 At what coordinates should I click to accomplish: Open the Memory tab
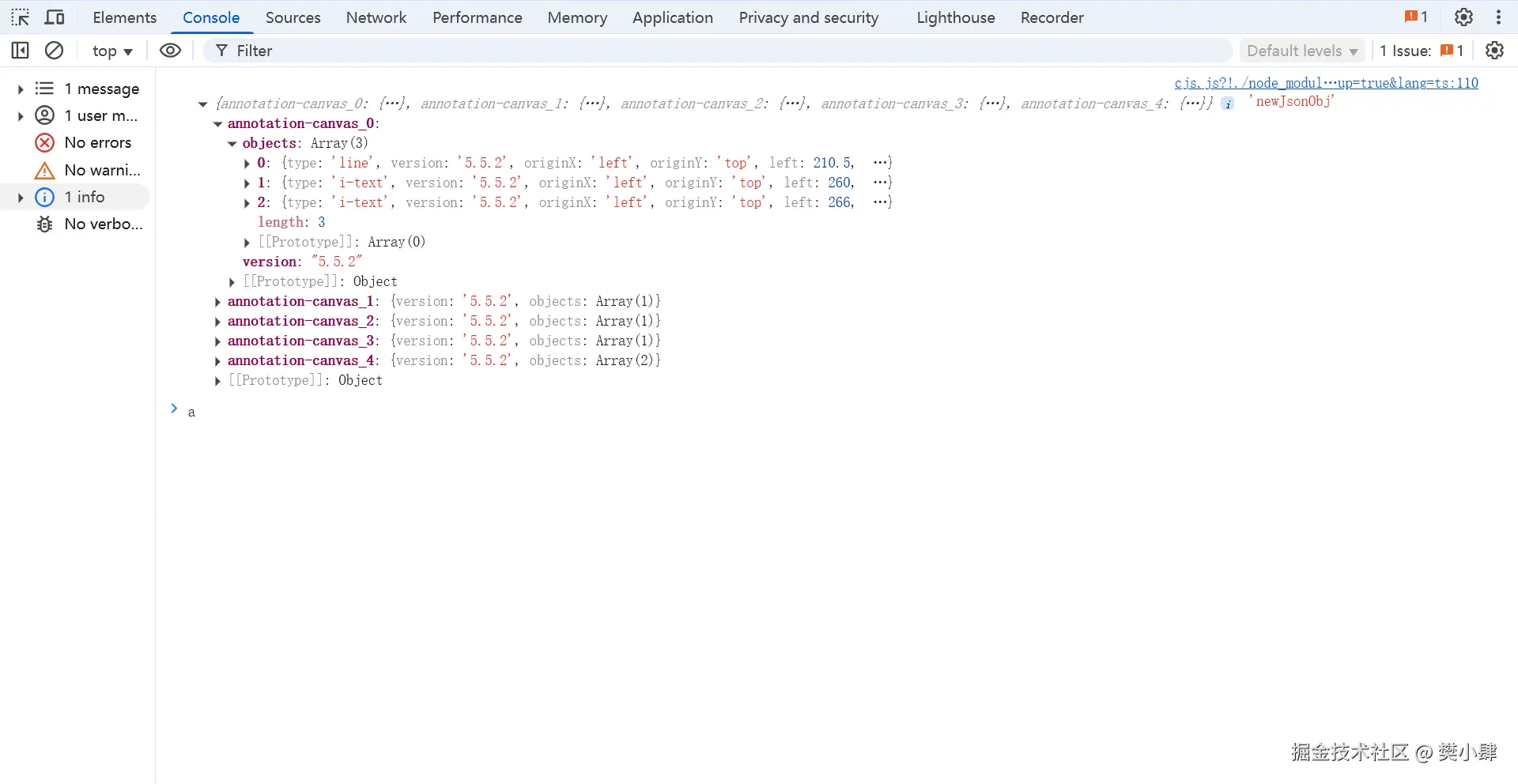(577, 17)
